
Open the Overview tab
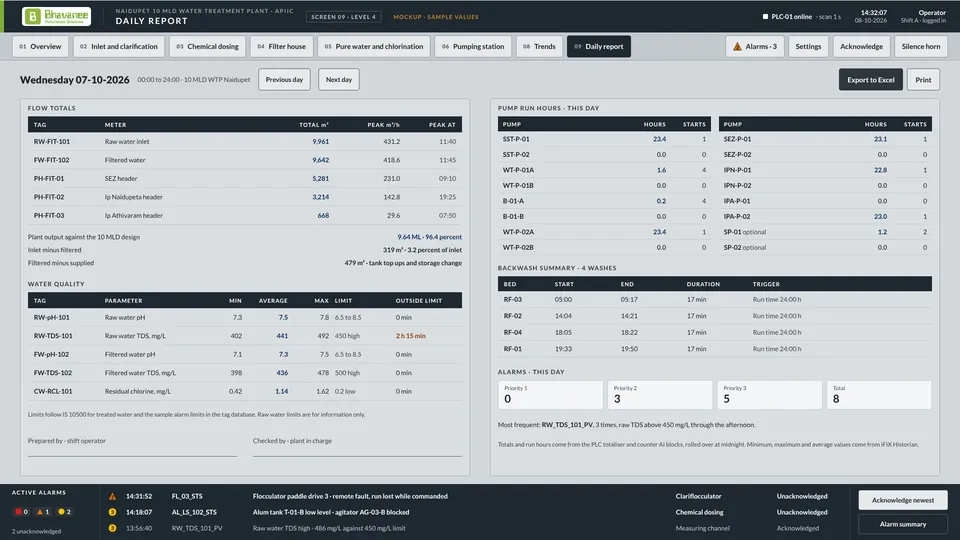(40, 47)
